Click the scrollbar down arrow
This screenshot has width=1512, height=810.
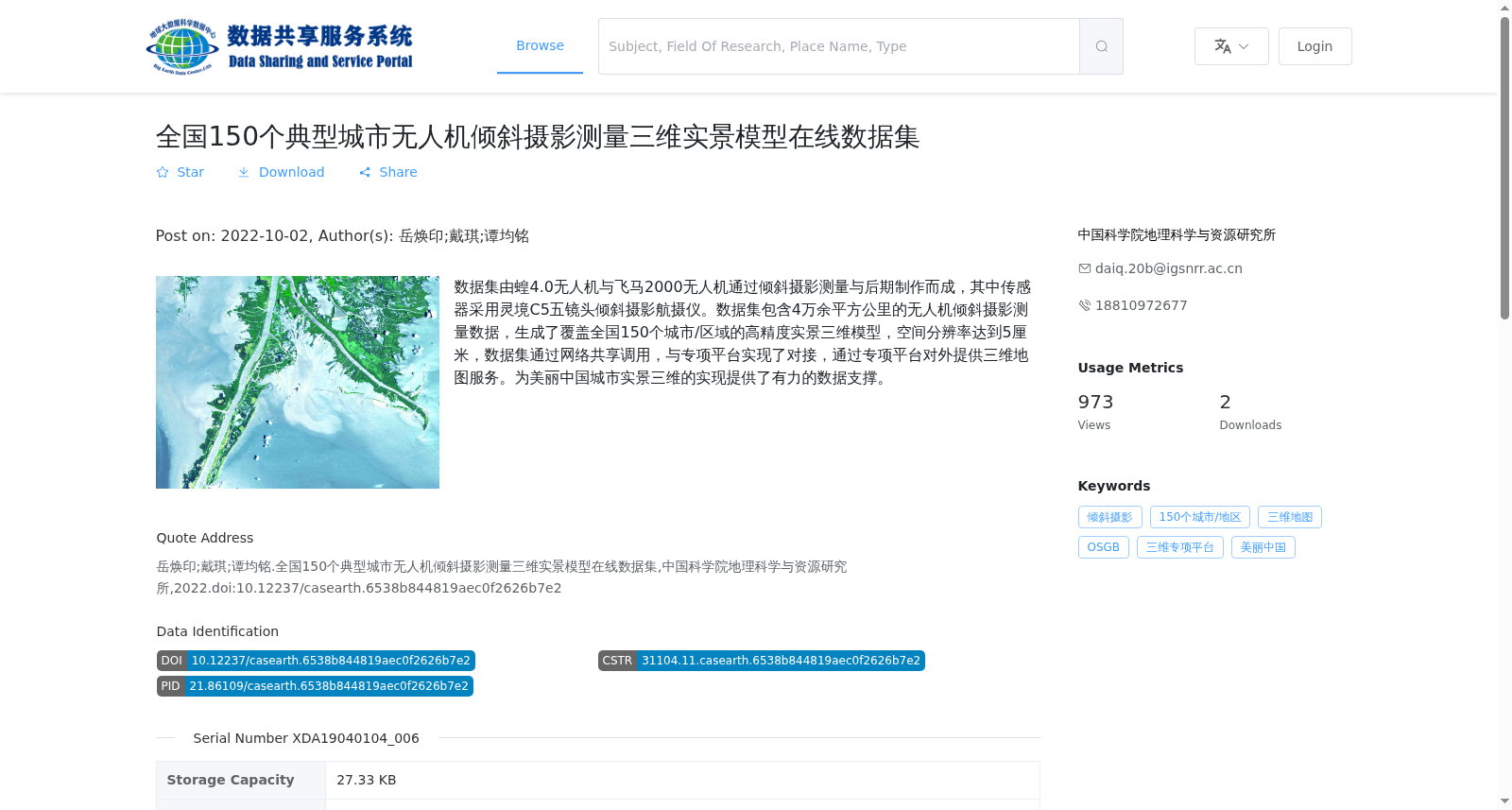coord(1504,801)
